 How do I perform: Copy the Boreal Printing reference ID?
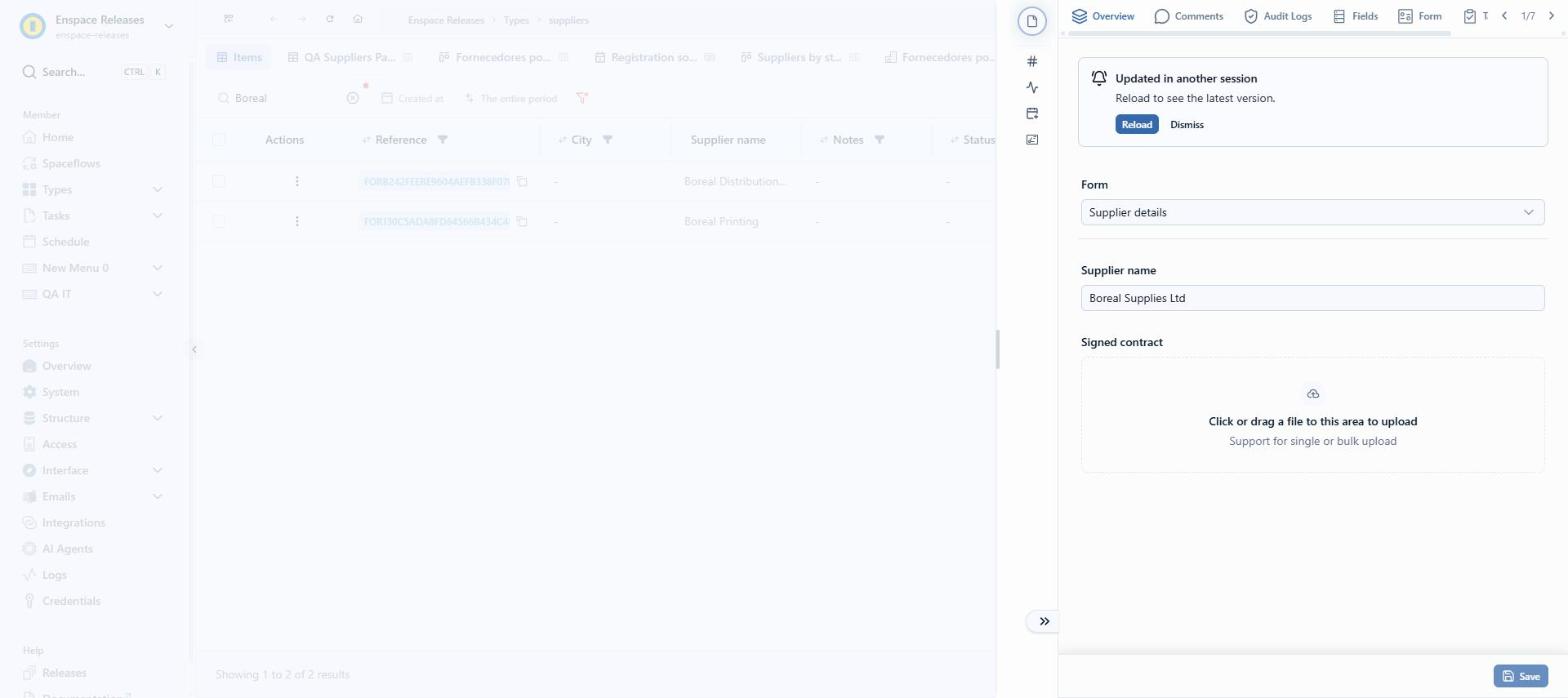pos(522,221)
